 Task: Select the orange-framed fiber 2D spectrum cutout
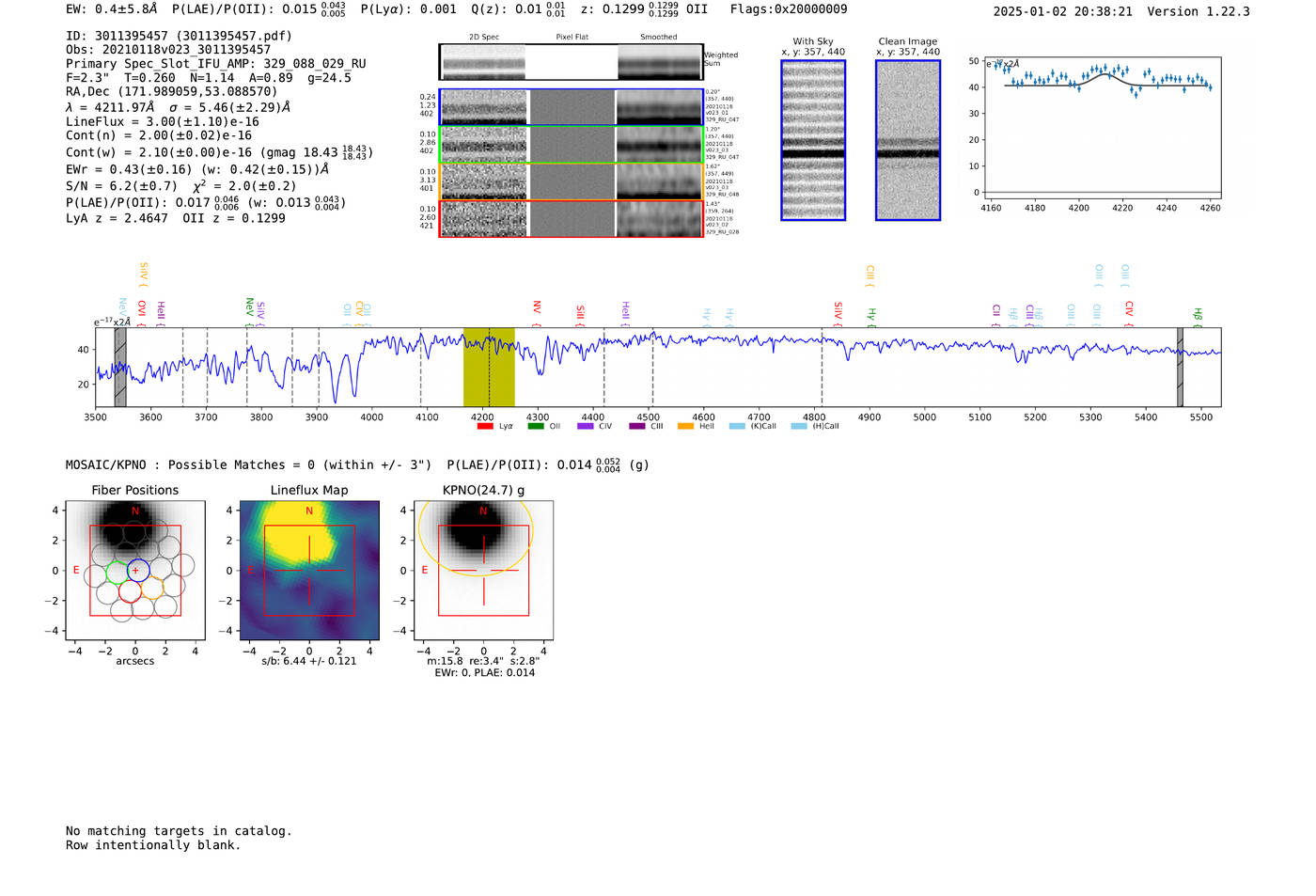571,181
